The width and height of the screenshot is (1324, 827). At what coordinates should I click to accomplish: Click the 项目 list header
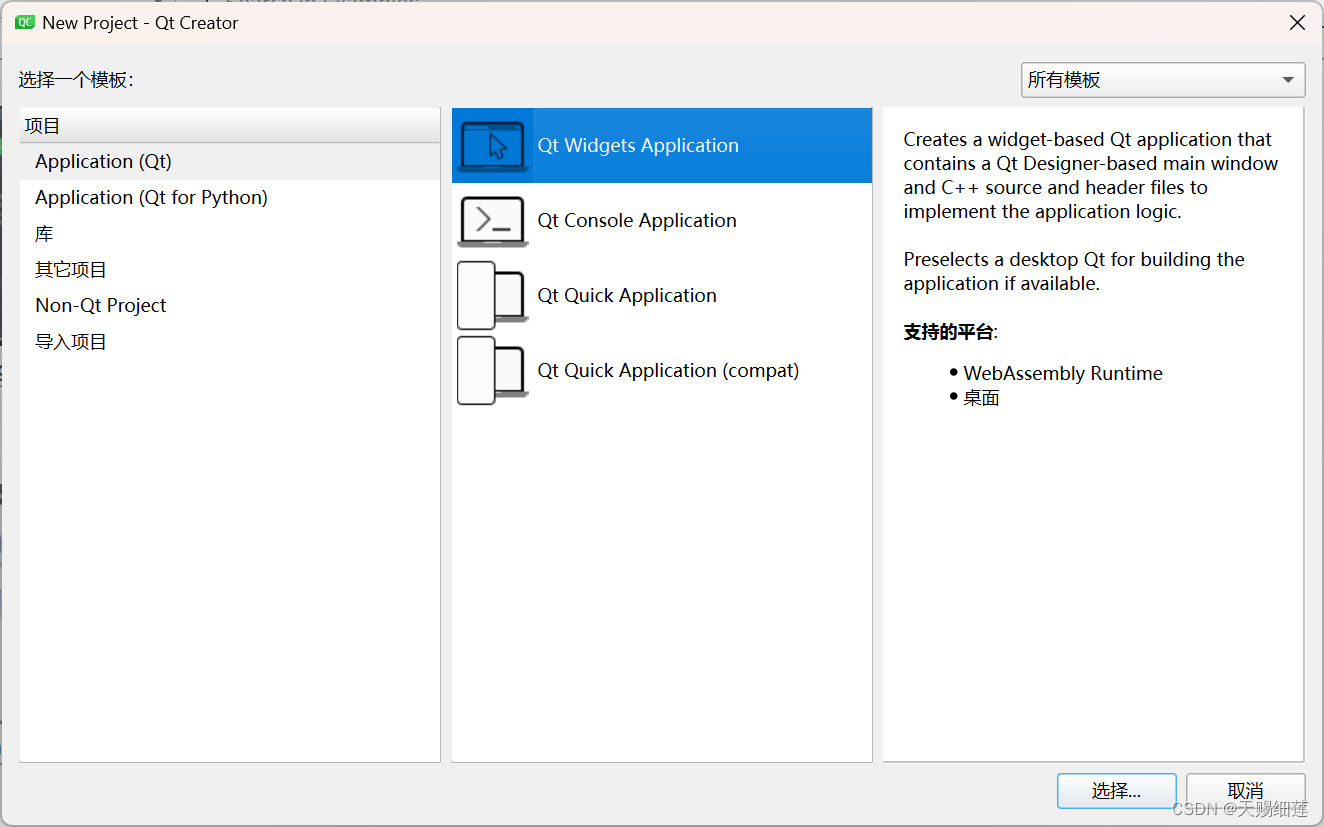(230, 126)
